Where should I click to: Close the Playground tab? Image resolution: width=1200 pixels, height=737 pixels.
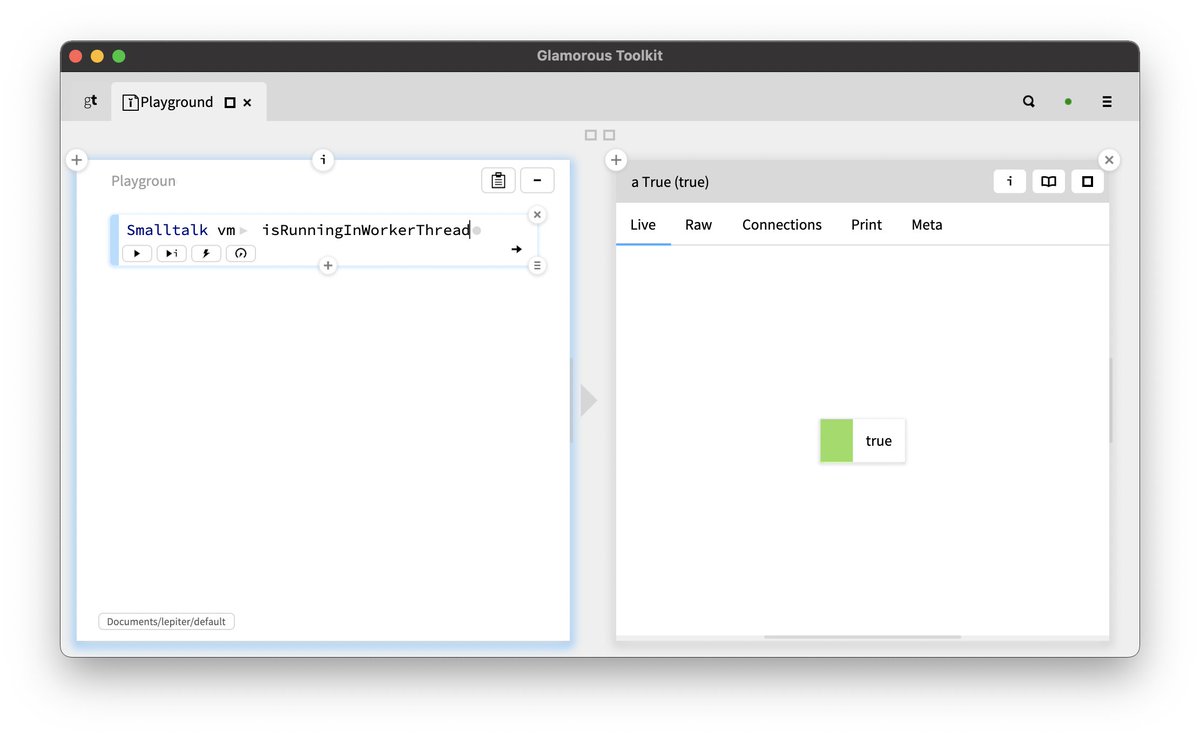pyautogui.click(x=247, y=102)
